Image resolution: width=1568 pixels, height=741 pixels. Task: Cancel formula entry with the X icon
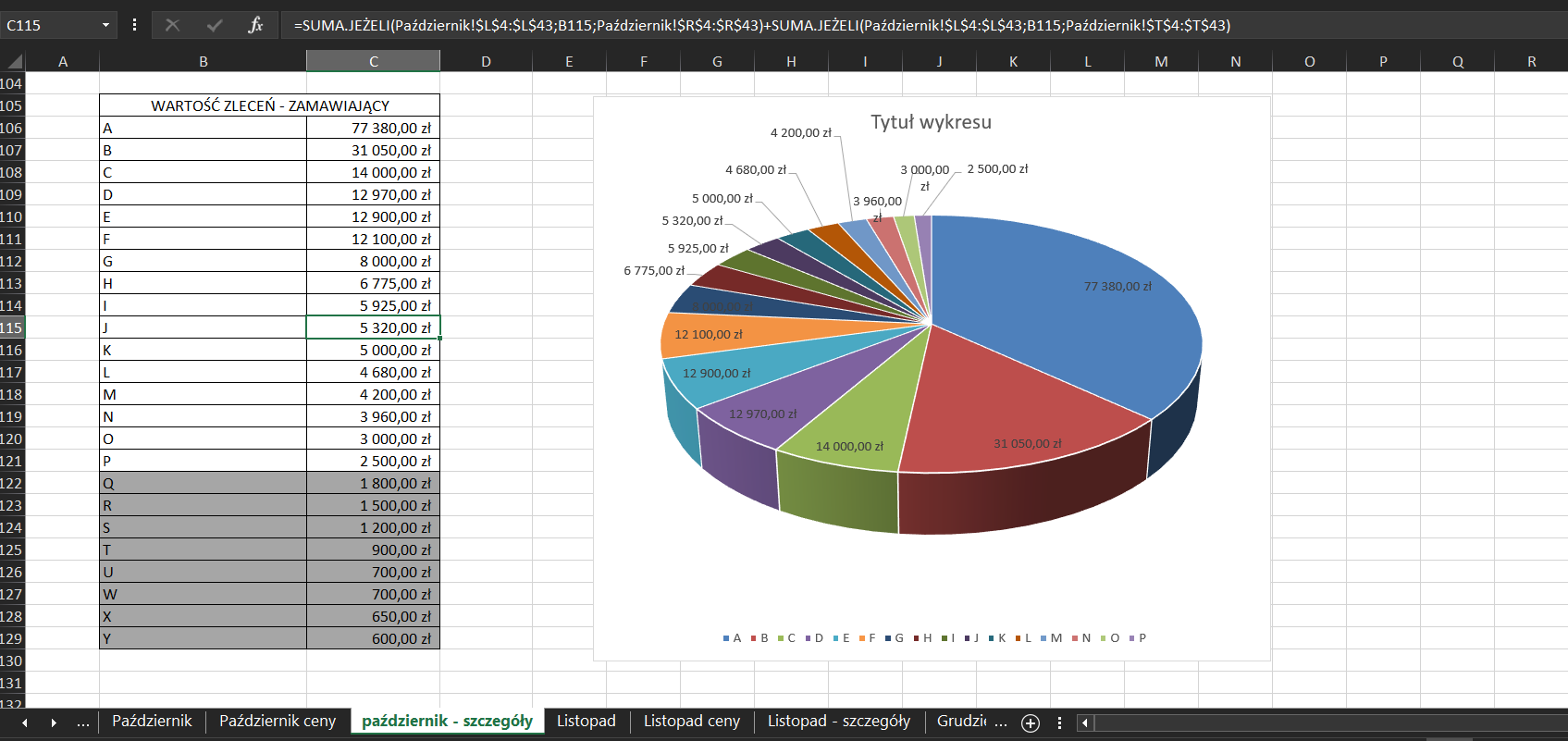172,25
